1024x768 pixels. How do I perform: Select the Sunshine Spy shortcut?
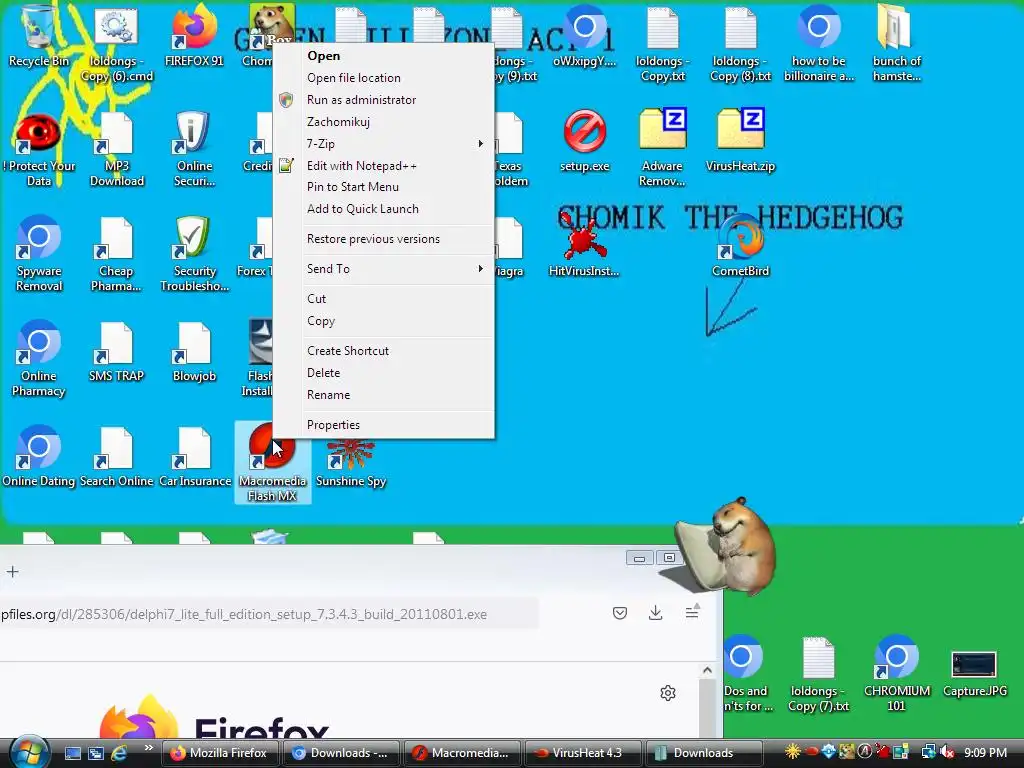pos(351,462)
